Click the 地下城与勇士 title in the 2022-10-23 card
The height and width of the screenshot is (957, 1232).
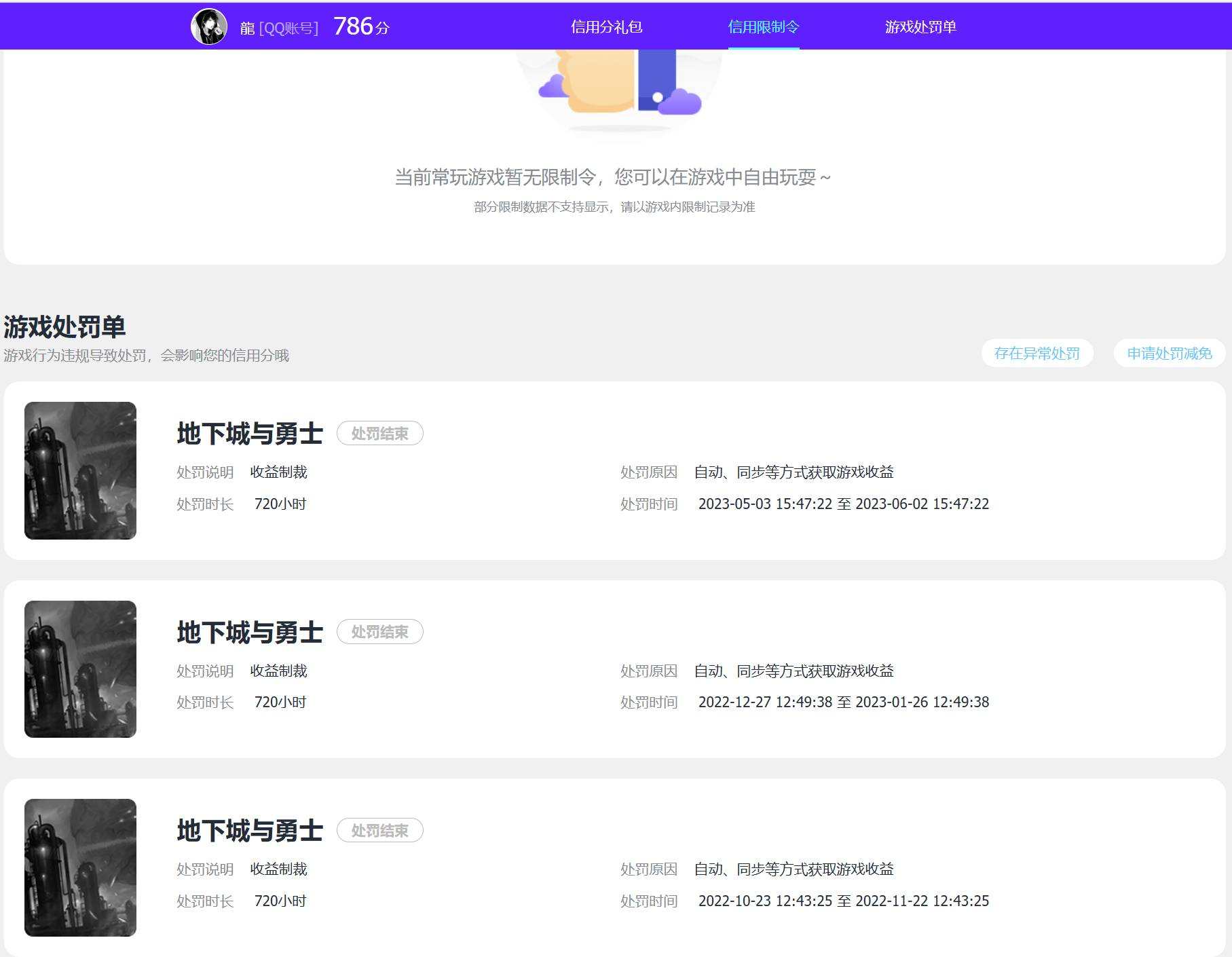pyautogui.click(x=250, y=831)
